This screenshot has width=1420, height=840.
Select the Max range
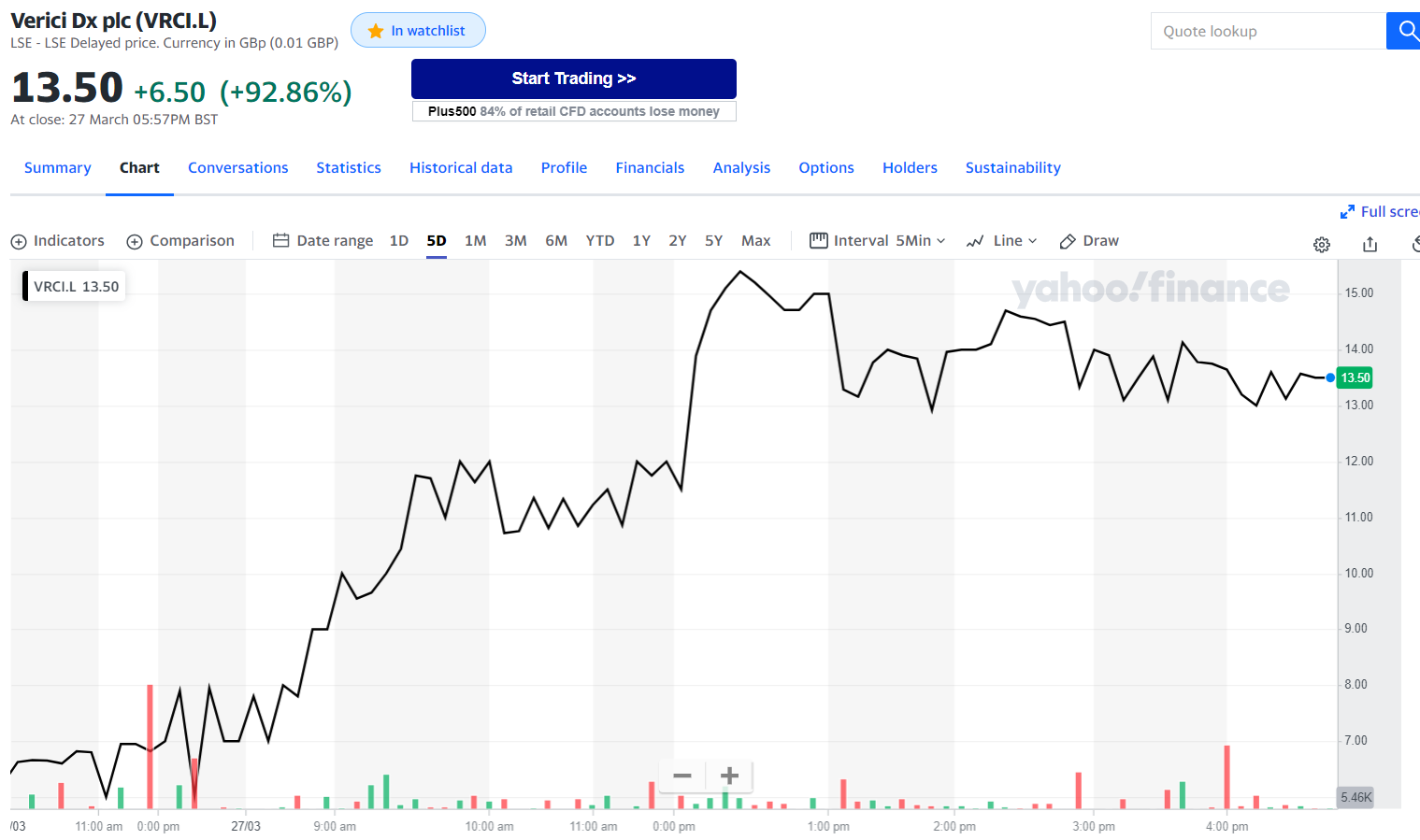756,240
